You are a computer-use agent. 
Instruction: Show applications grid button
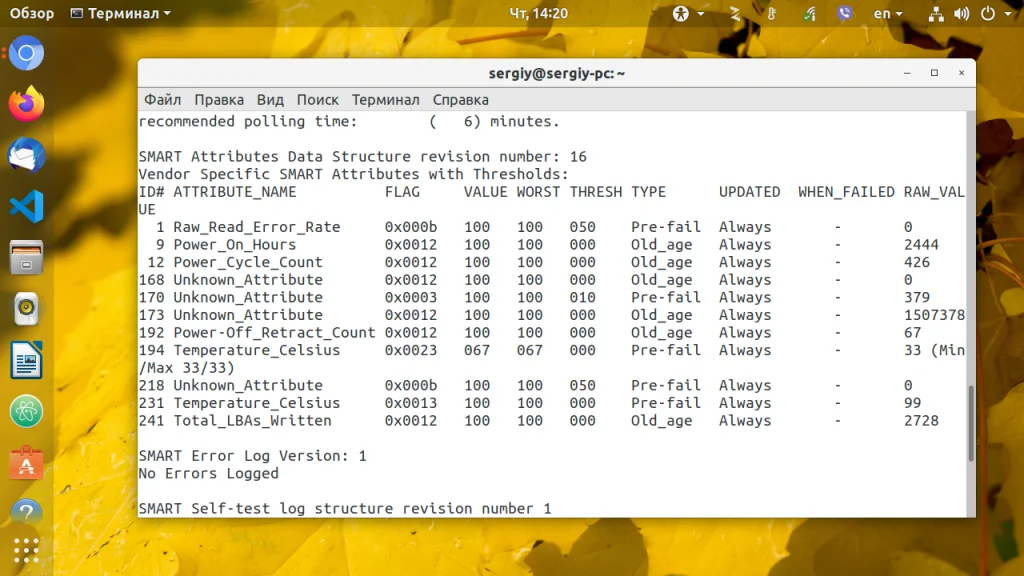click(x=26, y=551)
